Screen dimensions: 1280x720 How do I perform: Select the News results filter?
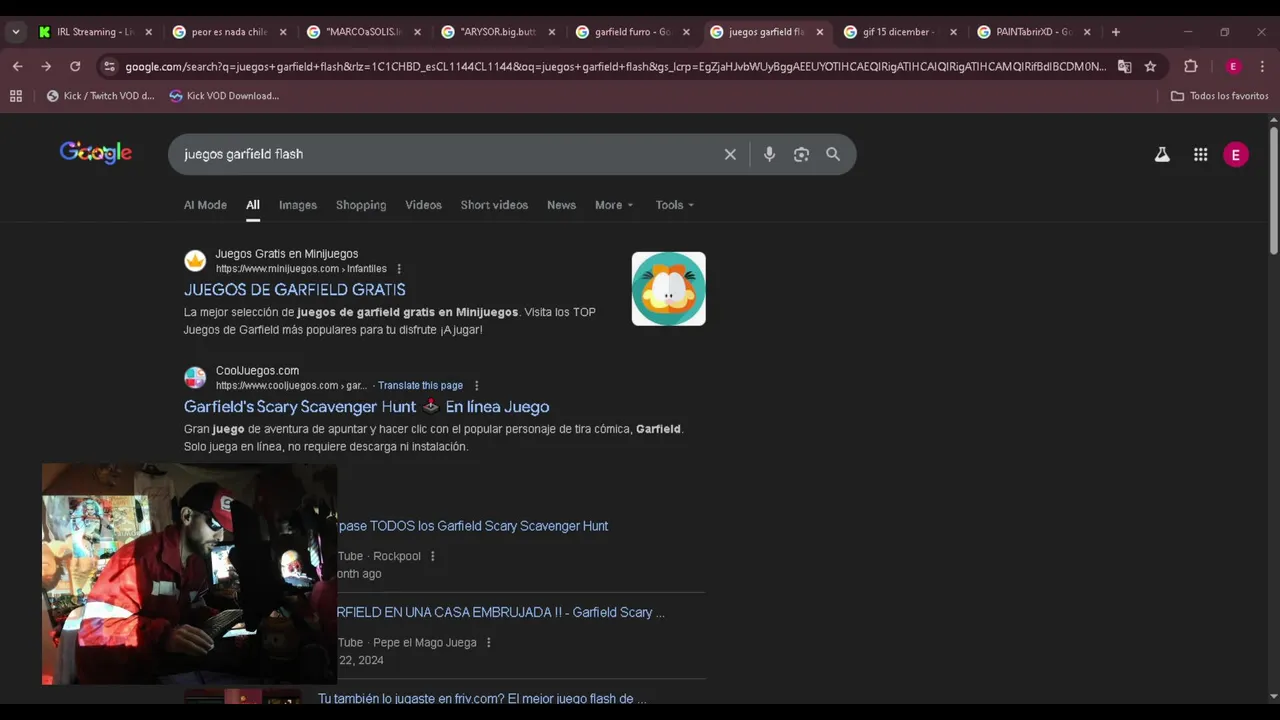pos(561,205)
